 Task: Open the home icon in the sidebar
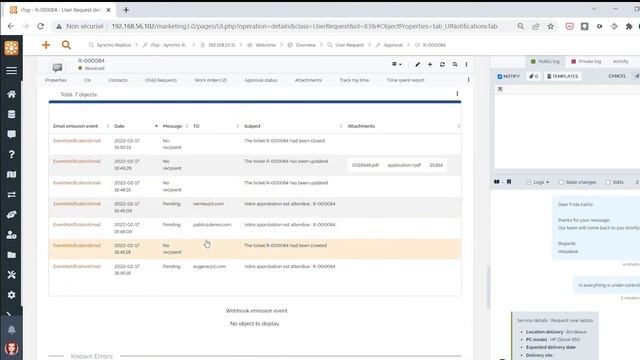click(x=11, y=94)
